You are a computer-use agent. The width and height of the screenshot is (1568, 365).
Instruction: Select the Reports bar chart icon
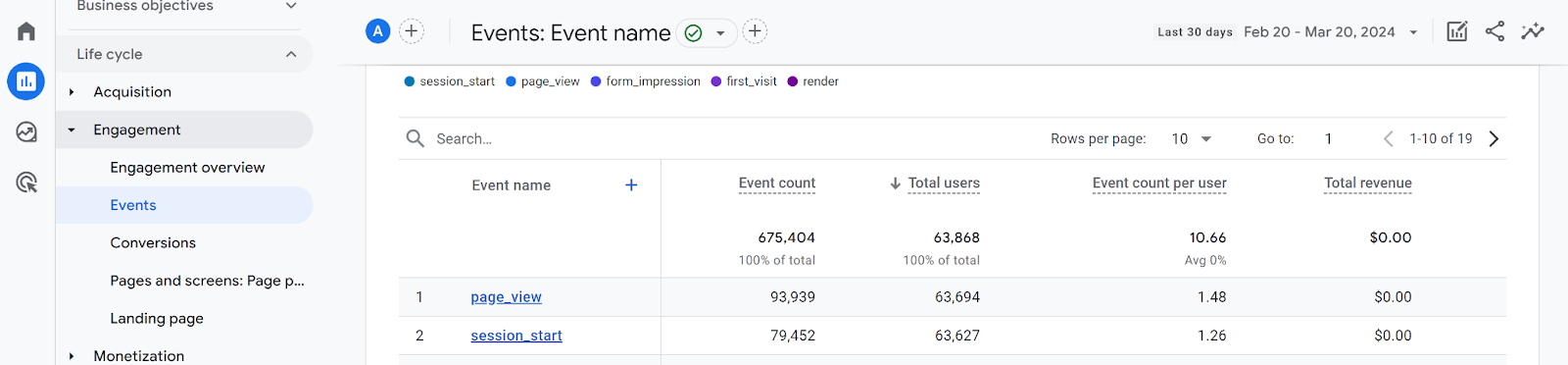tap(26, 81)
